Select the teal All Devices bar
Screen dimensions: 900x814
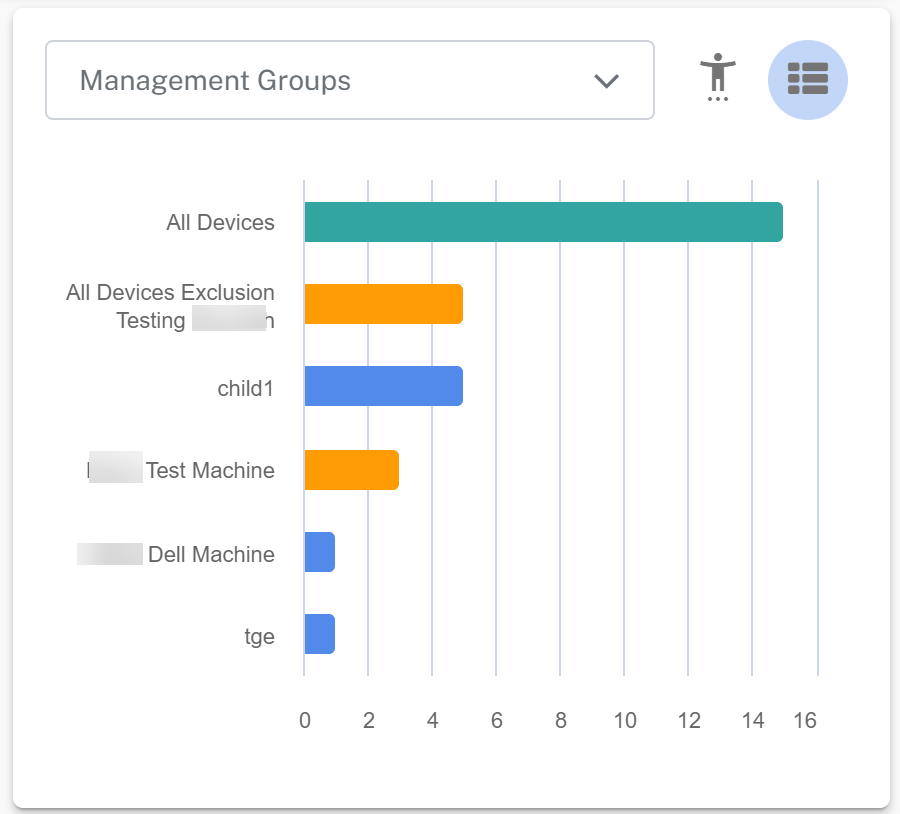click(x=543, y=222)
